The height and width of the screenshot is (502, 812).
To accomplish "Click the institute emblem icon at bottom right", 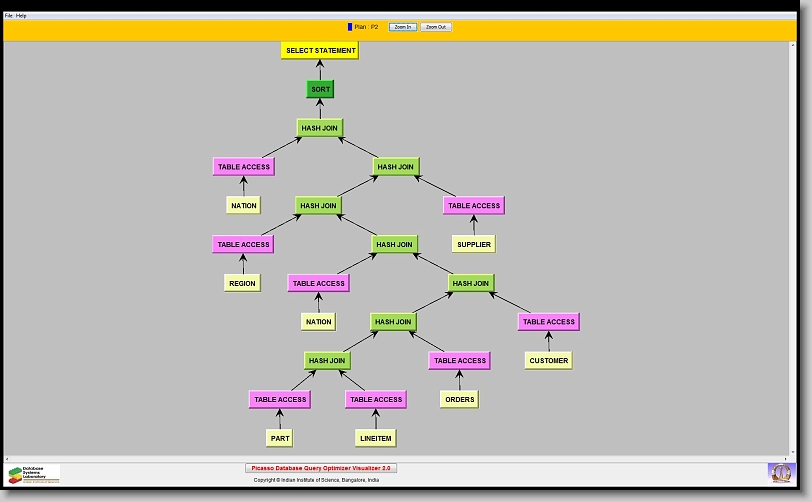I will click(x=780, y=472).
